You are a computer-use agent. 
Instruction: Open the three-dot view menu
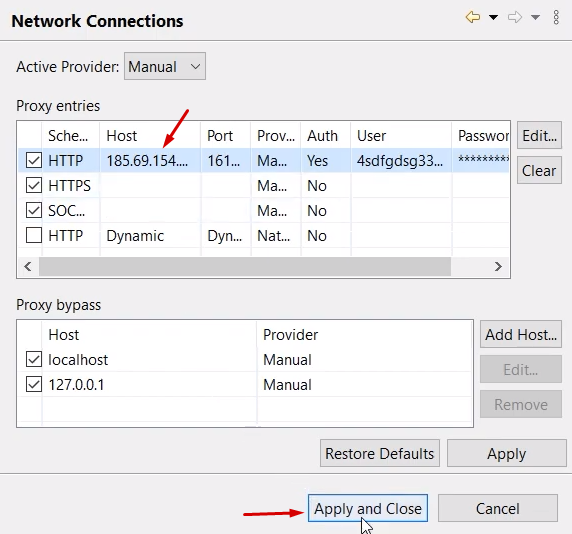(556, 17)
